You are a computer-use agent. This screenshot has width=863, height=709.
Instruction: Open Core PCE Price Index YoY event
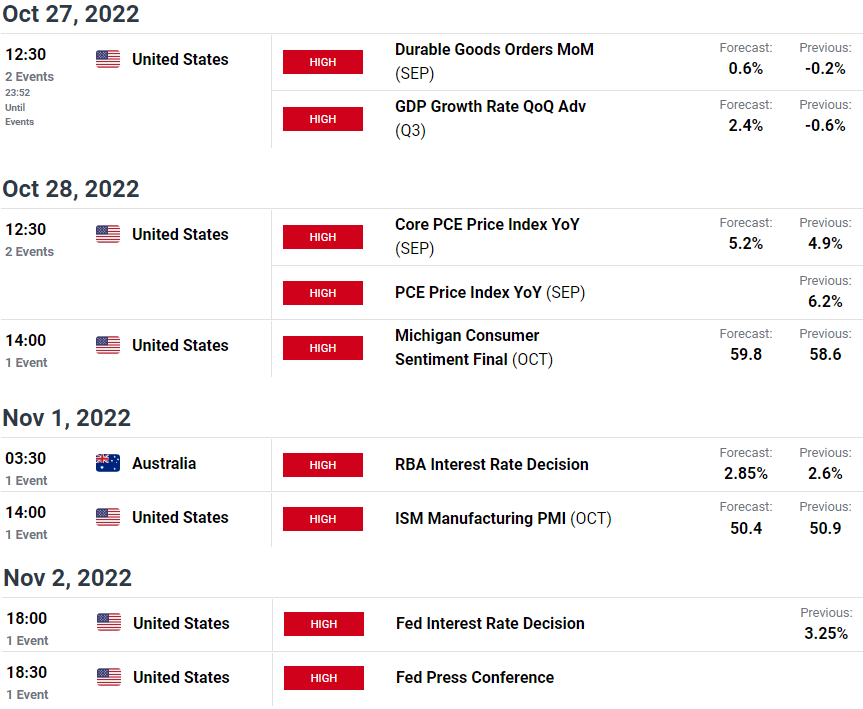pyautogui.click(x=487, y=236)
